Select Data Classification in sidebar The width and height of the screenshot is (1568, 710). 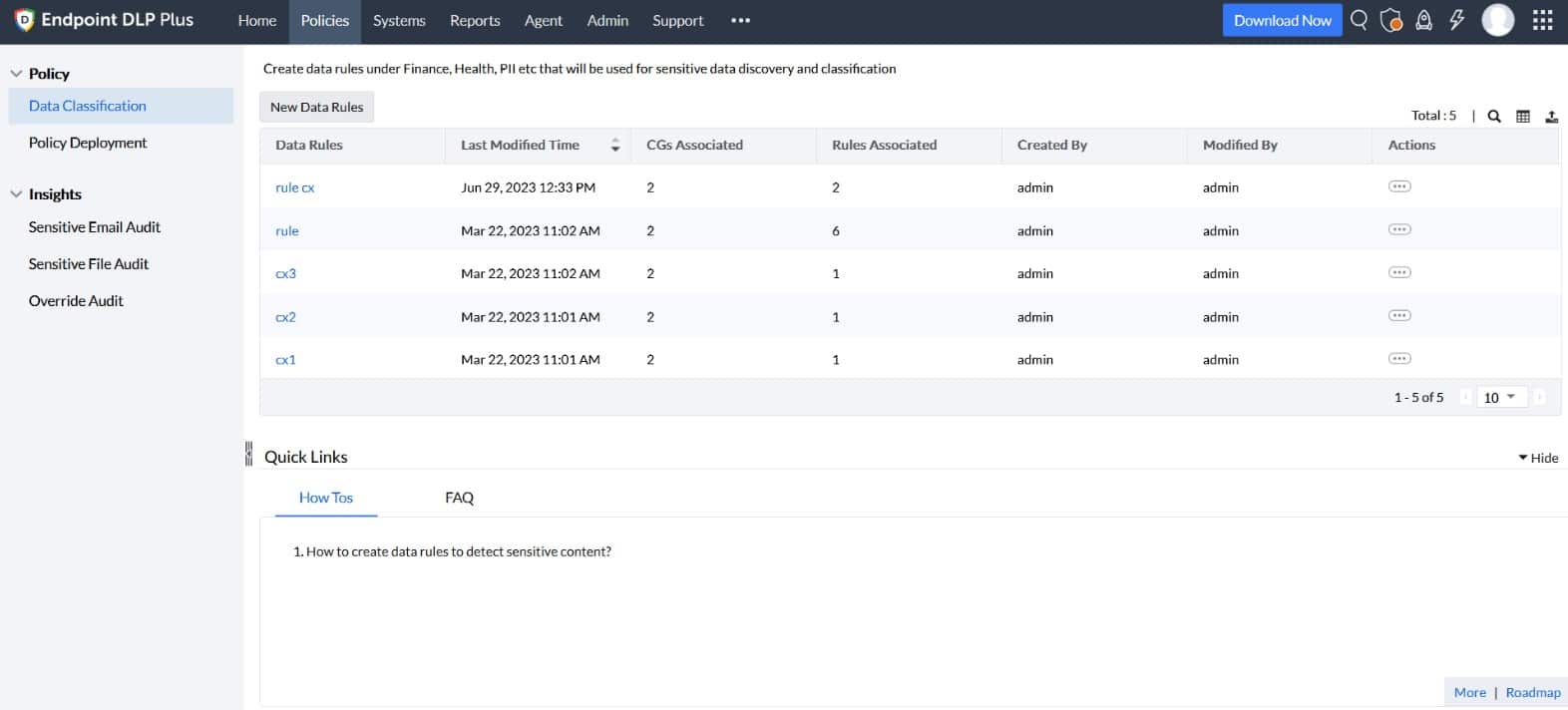coord(121,106)
